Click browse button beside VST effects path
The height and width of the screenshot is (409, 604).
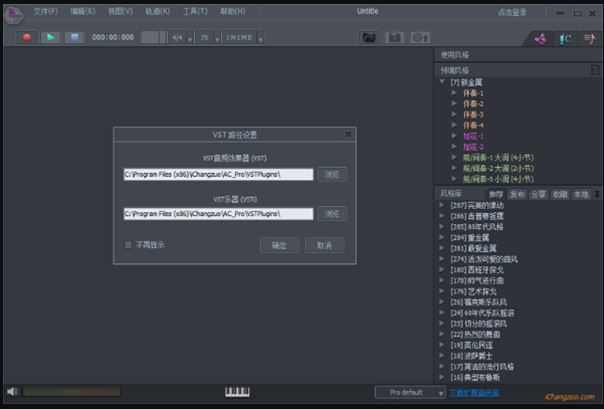pos(332,174)
